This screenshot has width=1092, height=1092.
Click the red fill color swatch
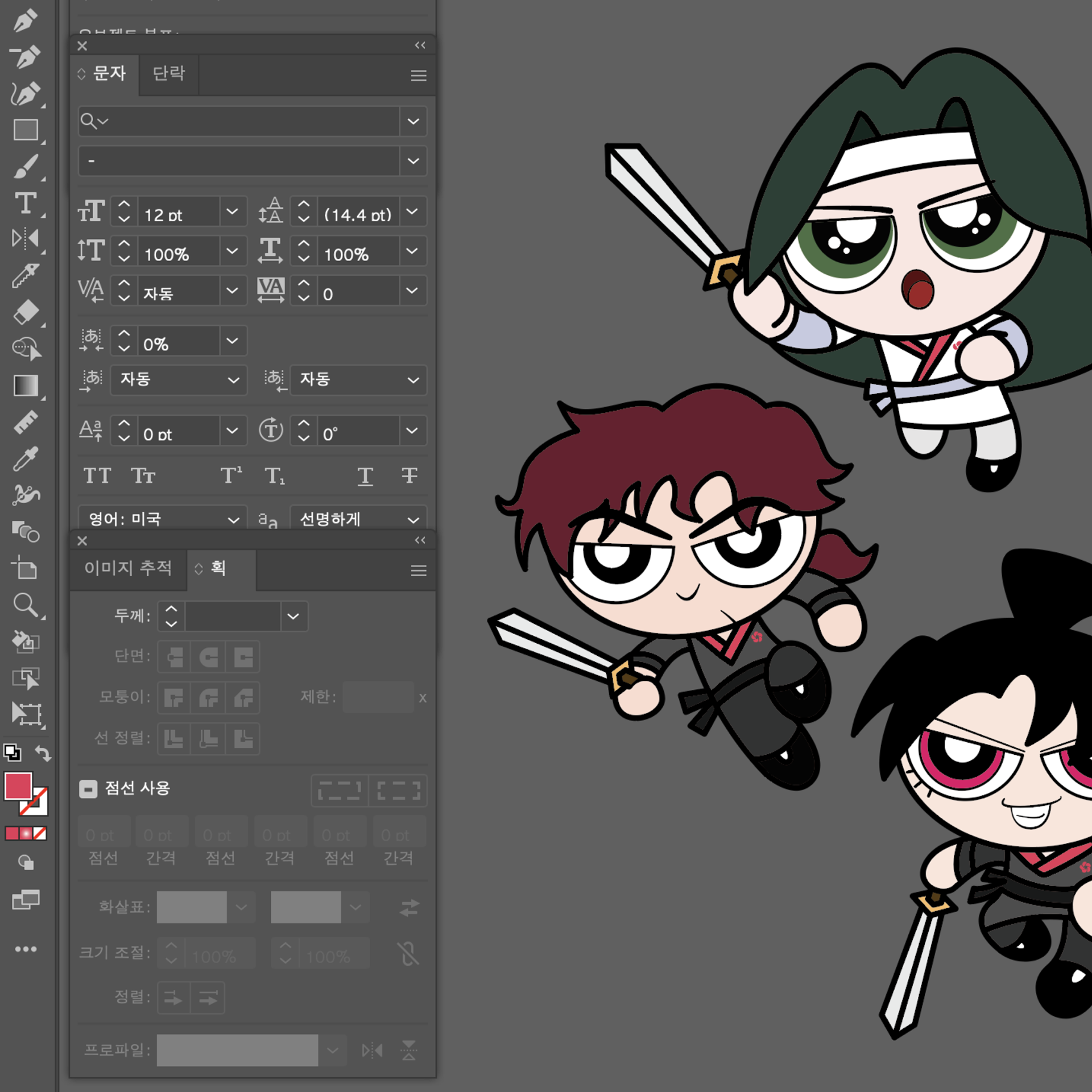(x=18, y=786)
